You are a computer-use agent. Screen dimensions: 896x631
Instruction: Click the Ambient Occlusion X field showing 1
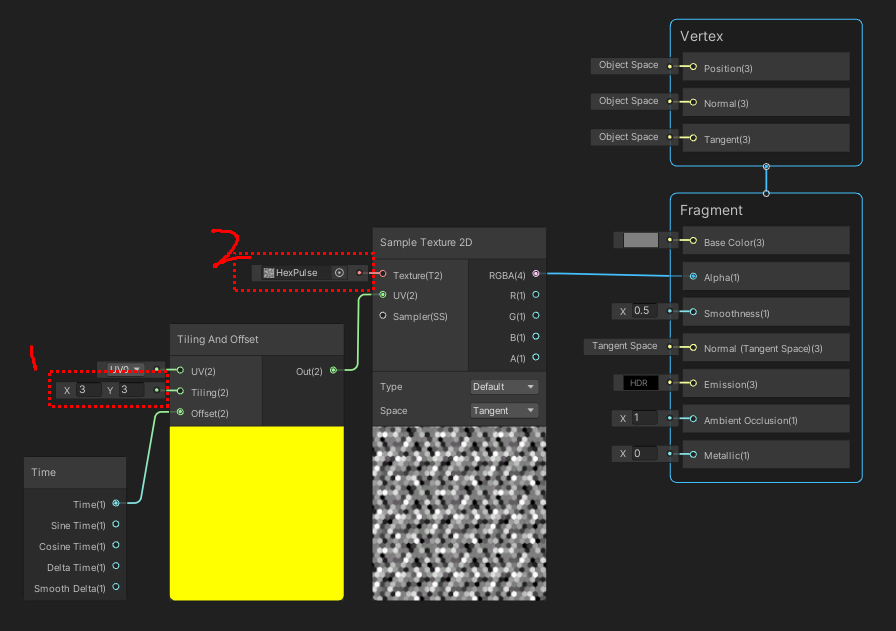point(645,418)
